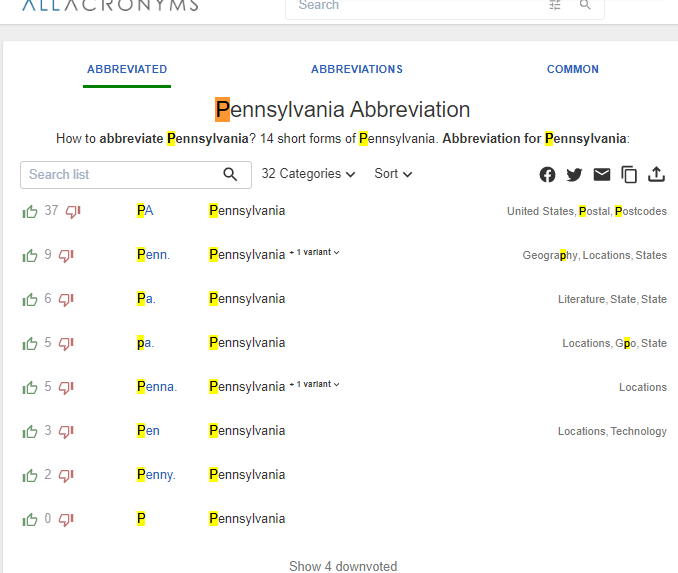Image resolution: width=678 pixels, height=573 pixels.
Task: Downvote the Pa. abbreviation with 6 votes
Action: coord(66,300)
